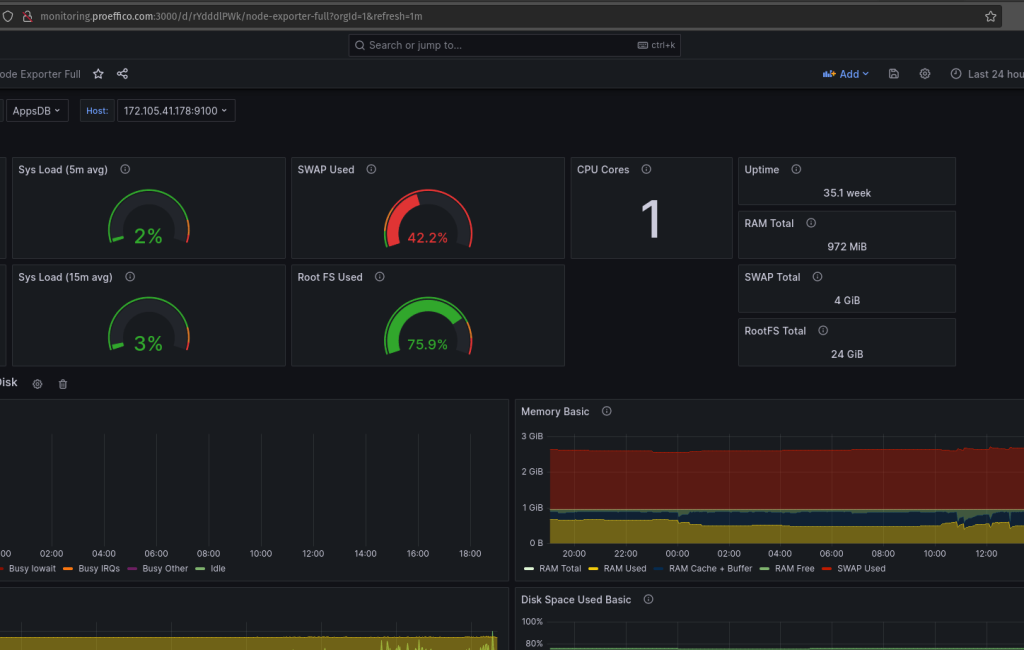1024x650 pixels.
Task: Click info icon next to CPU Cores
Action: (646, 170)
